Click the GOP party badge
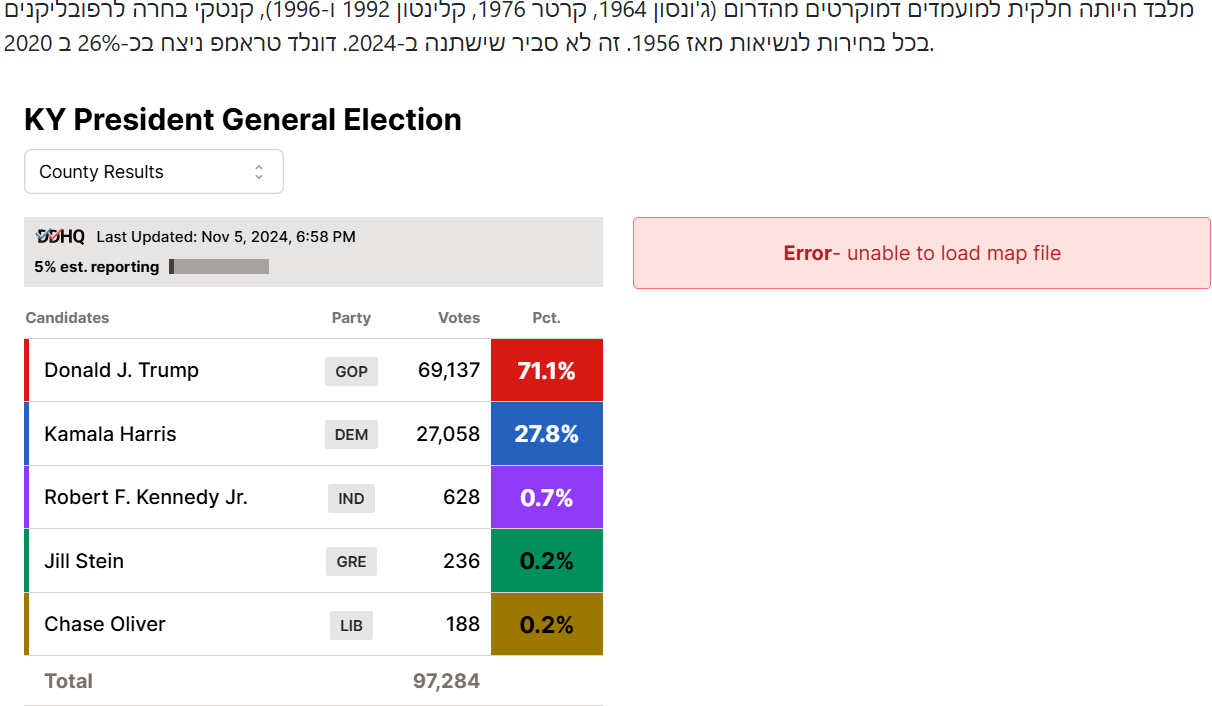 351,371
